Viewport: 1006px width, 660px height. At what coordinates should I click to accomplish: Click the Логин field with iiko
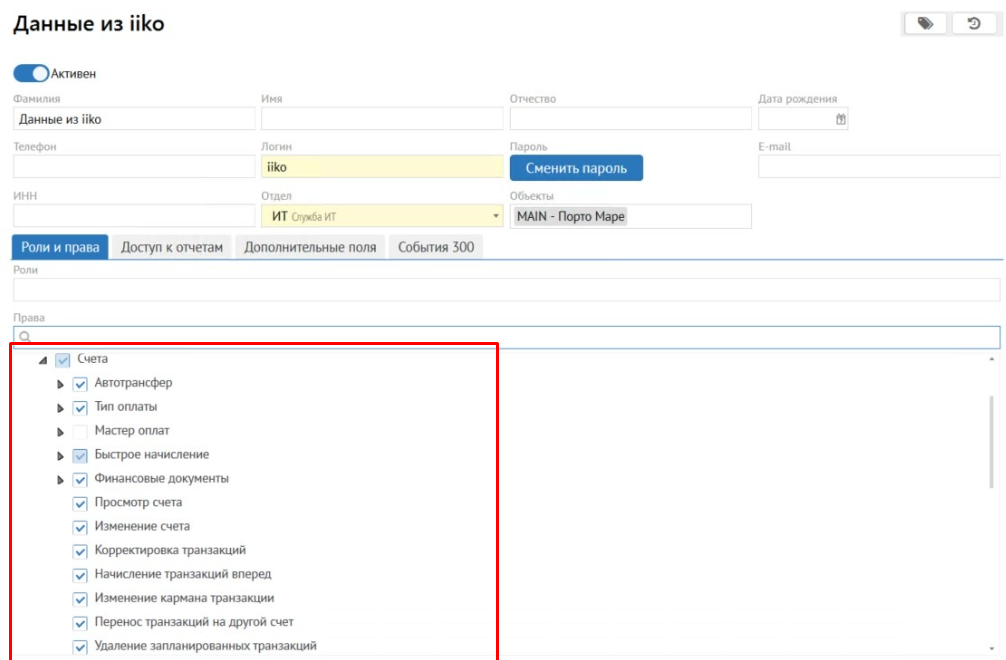(x=382, y=167)
